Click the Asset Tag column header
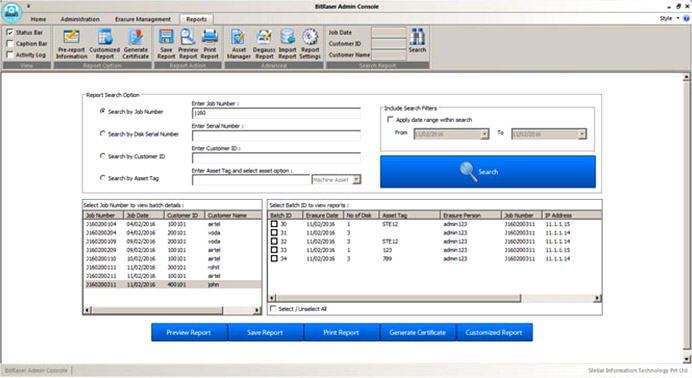 tap(410, 215)
